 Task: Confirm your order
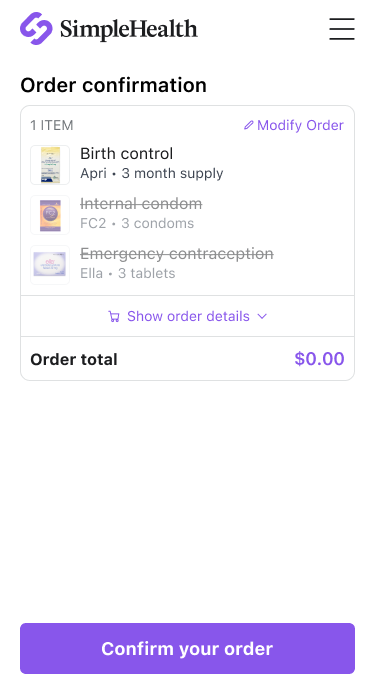pos(188,648)
